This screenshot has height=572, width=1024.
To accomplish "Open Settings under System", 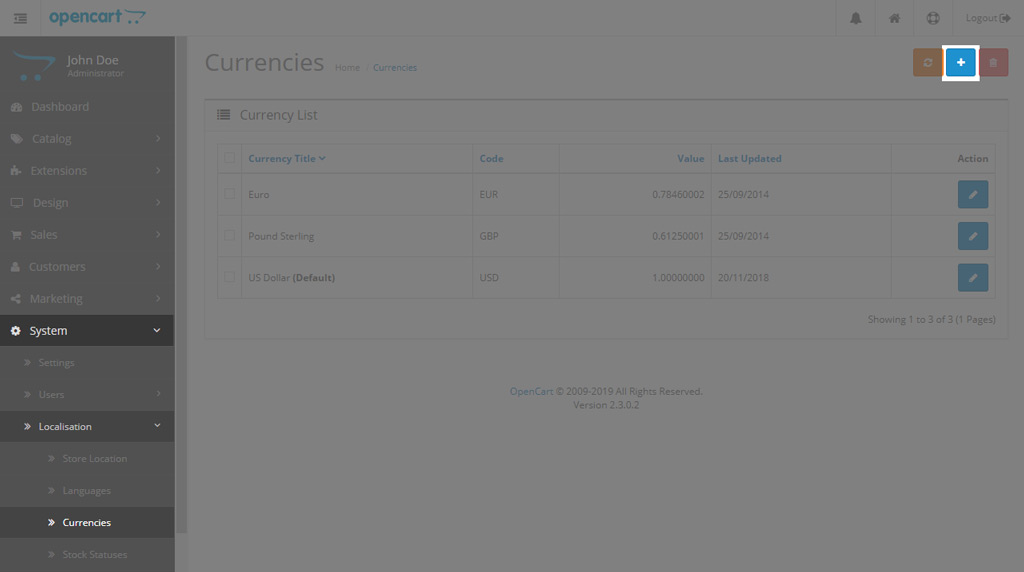I will pyautogui.click(x=87, y=362).
